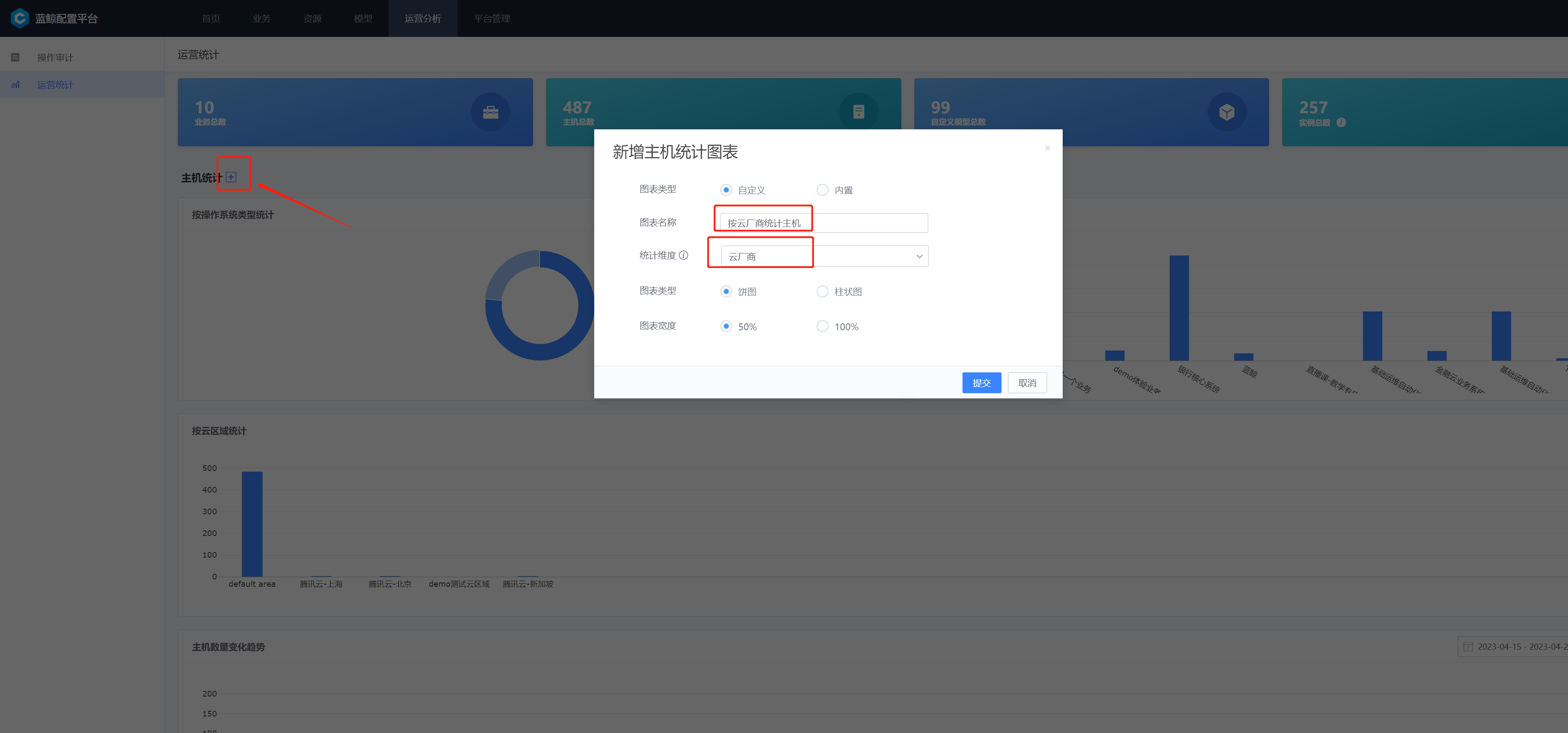Select the 内置 chart type radio
Image resolution: width=1568 pixels, height=733 pixels.
[822, 190]
